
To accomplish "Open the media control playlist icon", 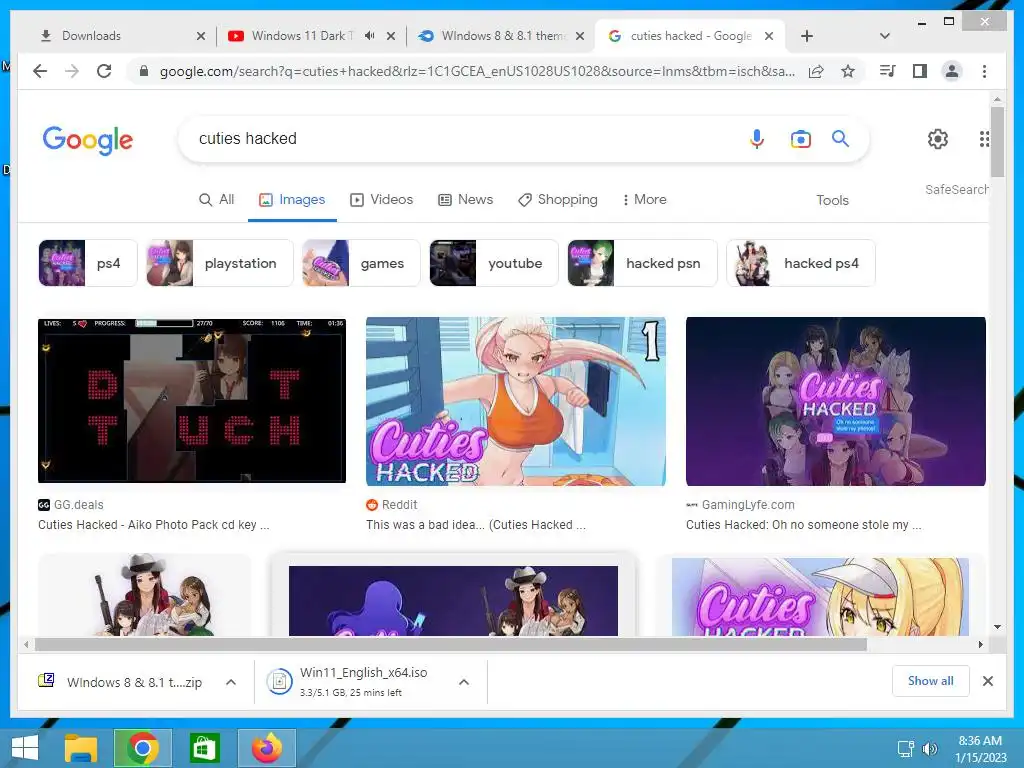I will click(x=888, y=71).
